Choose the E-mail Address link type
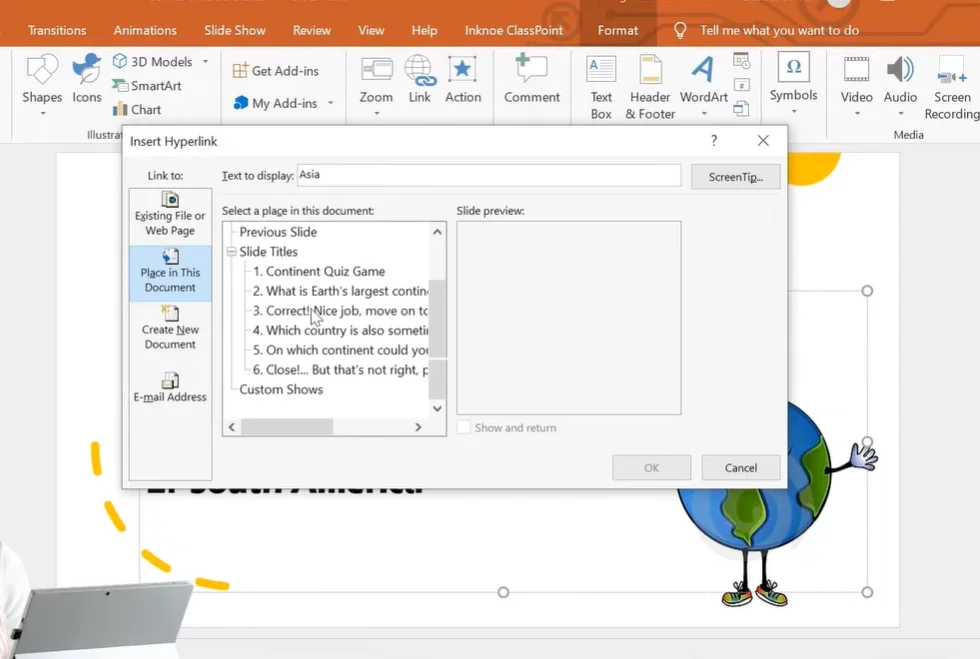 [170, 388]
